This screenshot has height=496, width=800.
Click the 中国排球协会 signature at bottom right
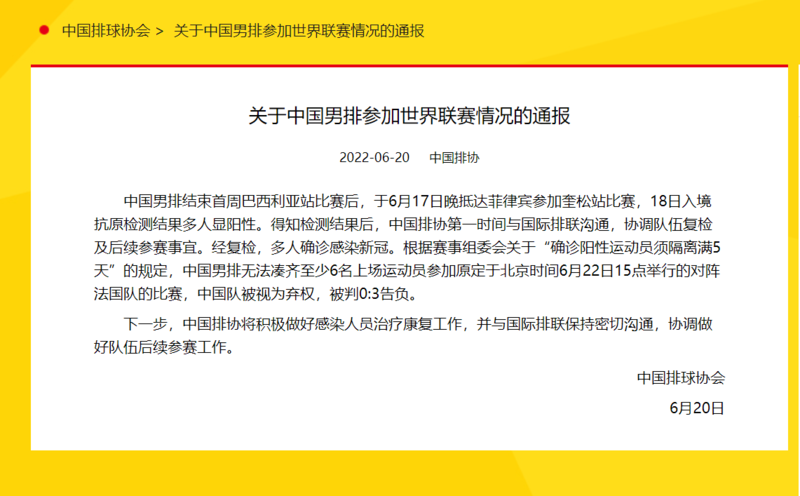pos(680,378)
